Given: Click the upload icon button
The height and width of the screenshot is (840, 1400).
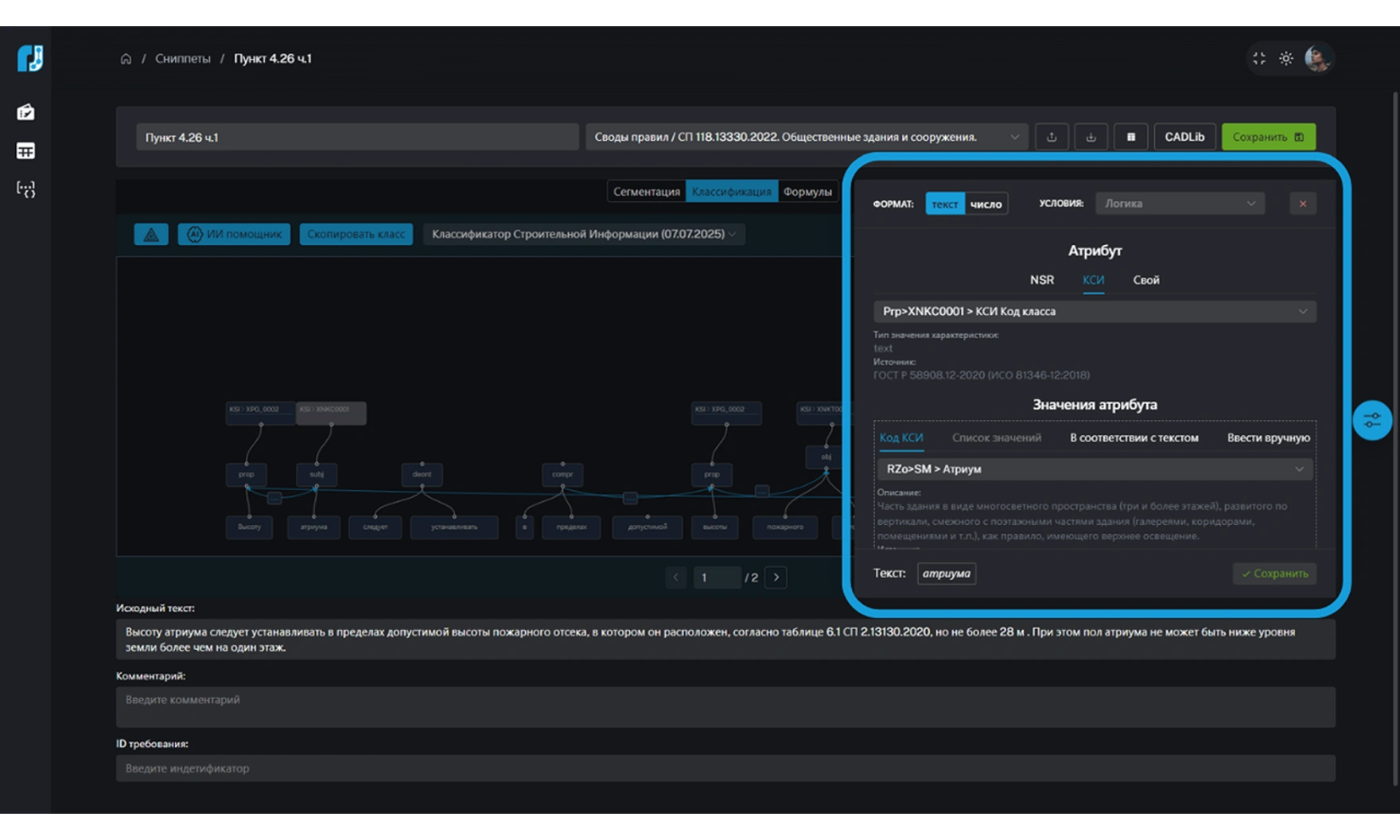Looking at the screenshot, I should pos(1052,137).
